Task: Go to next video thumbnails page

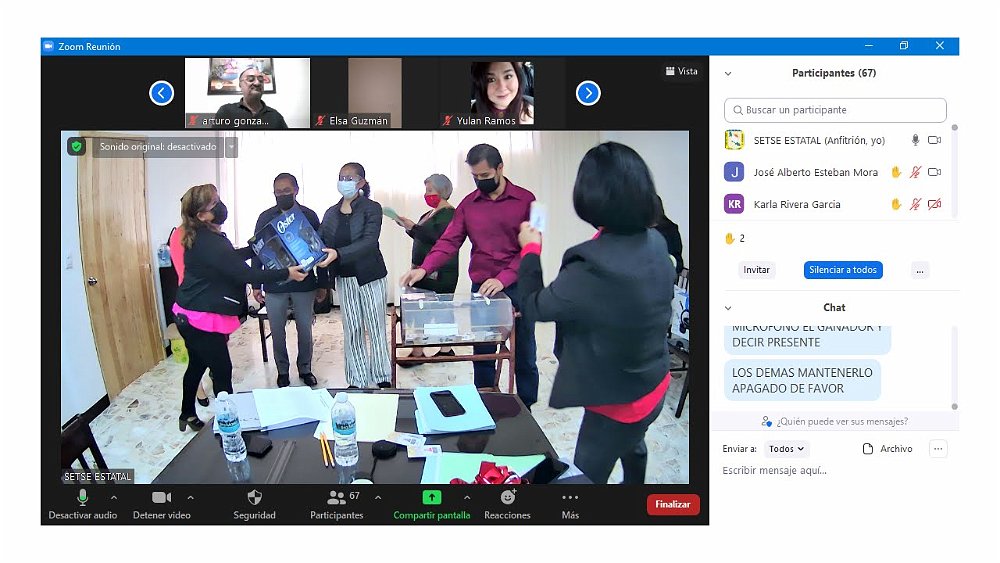Action: point(588,93)
